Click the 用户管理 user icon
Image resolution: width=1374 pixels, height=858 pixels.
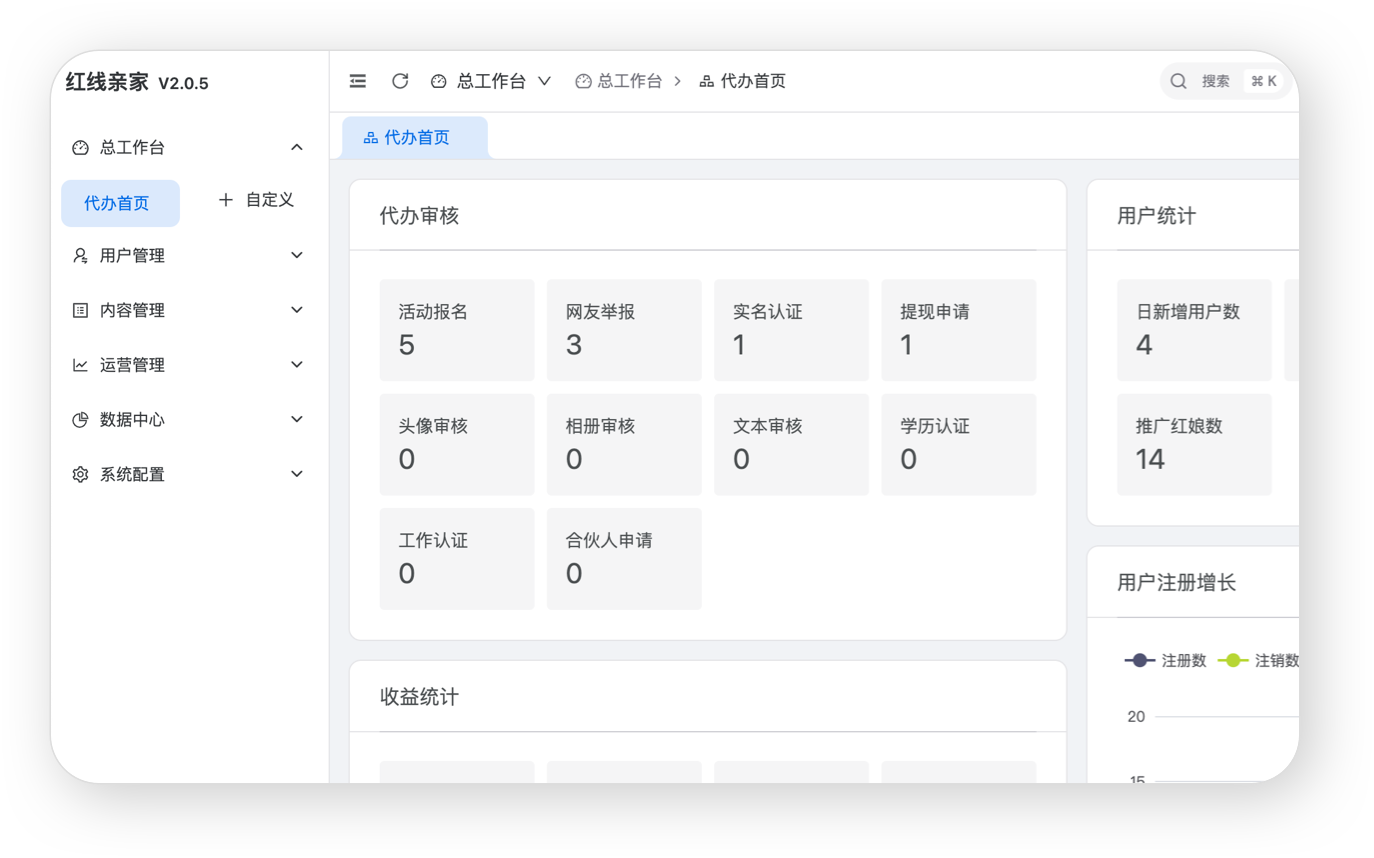(x=81, y=256)
